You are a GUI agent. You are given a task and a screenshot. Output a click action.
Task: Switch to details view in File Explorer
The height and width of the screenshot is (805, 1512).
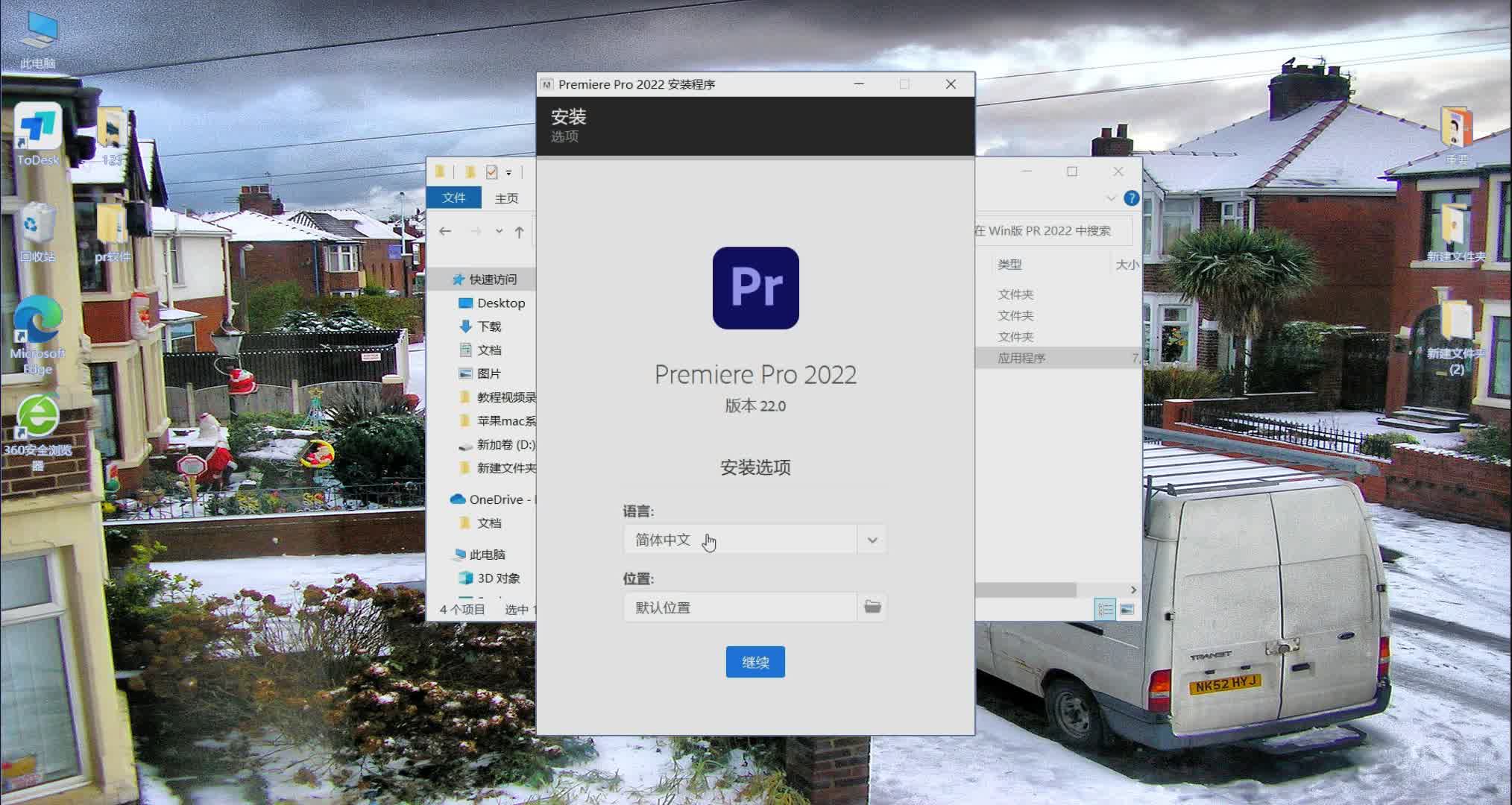pyautogui.click(x=1105, y=610)
